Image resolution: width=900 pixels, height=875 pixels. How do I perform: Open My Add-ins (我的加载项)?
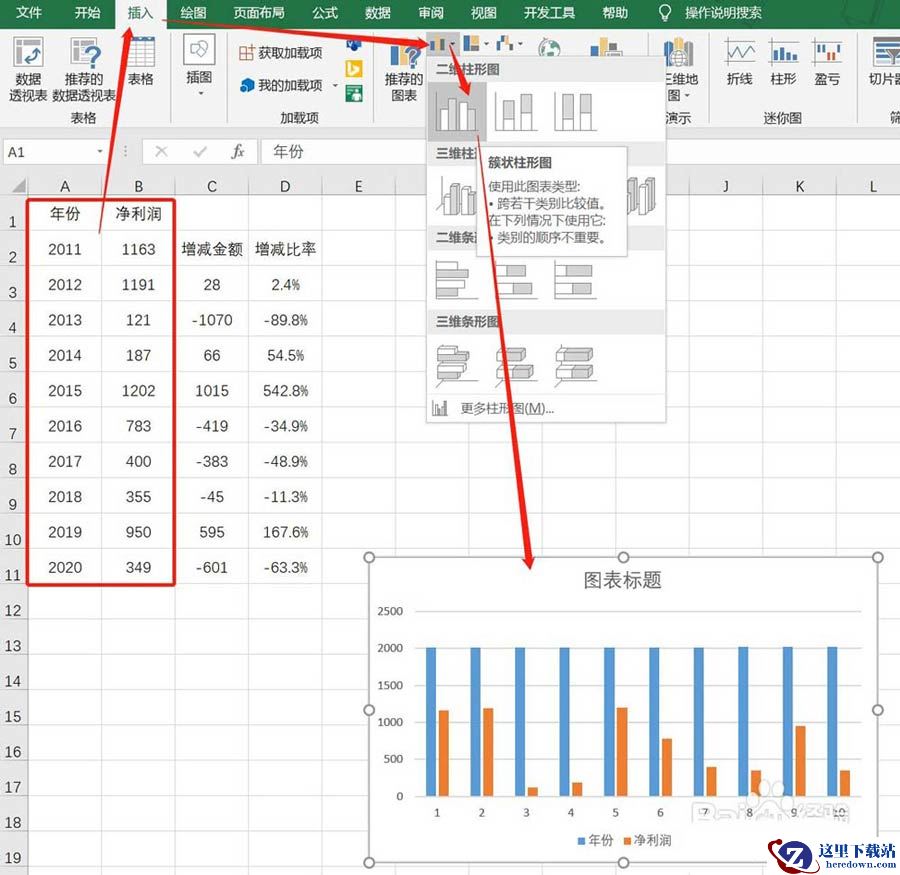283,86
